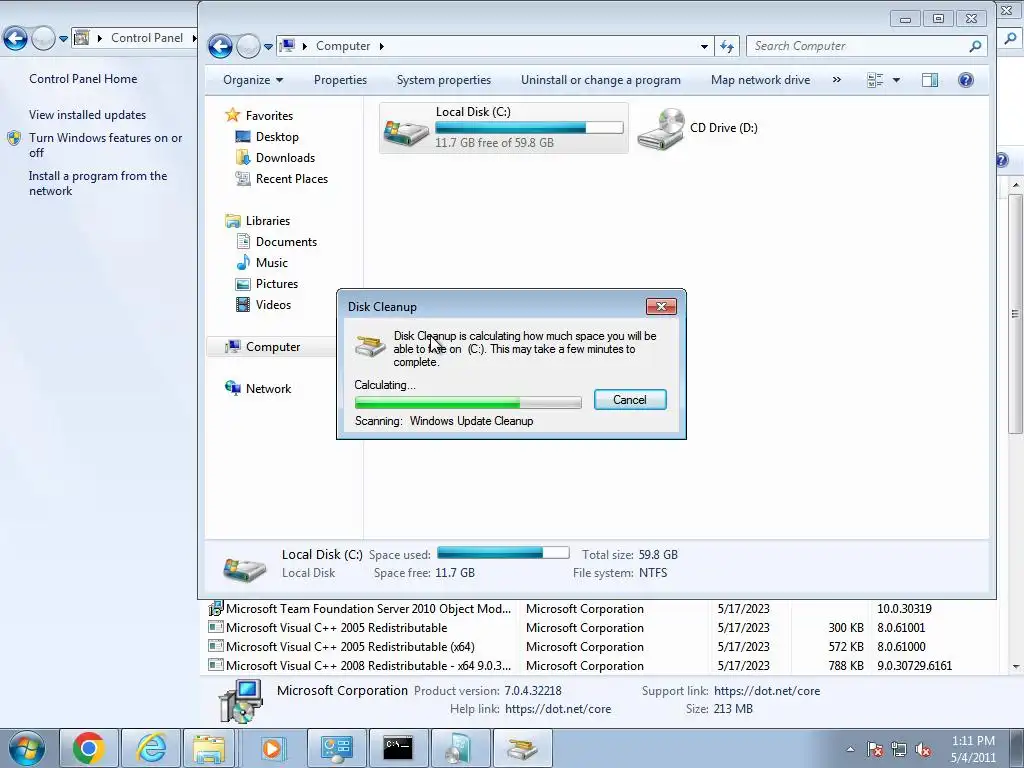Image resolution: width=1024 pixels, height=768 pixels.
Task: Open Control Panel taskbar icon
Action: (336, 748)
